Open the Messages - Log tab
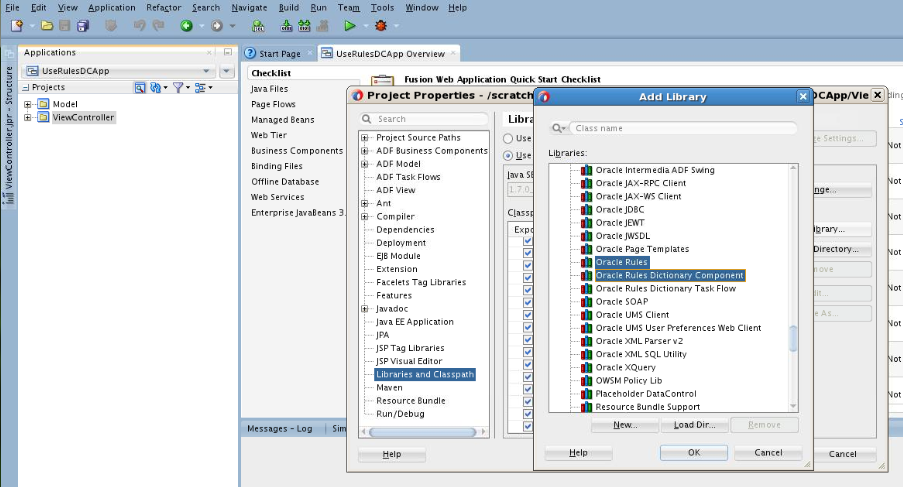This screenshot has width=903, height=487. click(x=279, y=428)
